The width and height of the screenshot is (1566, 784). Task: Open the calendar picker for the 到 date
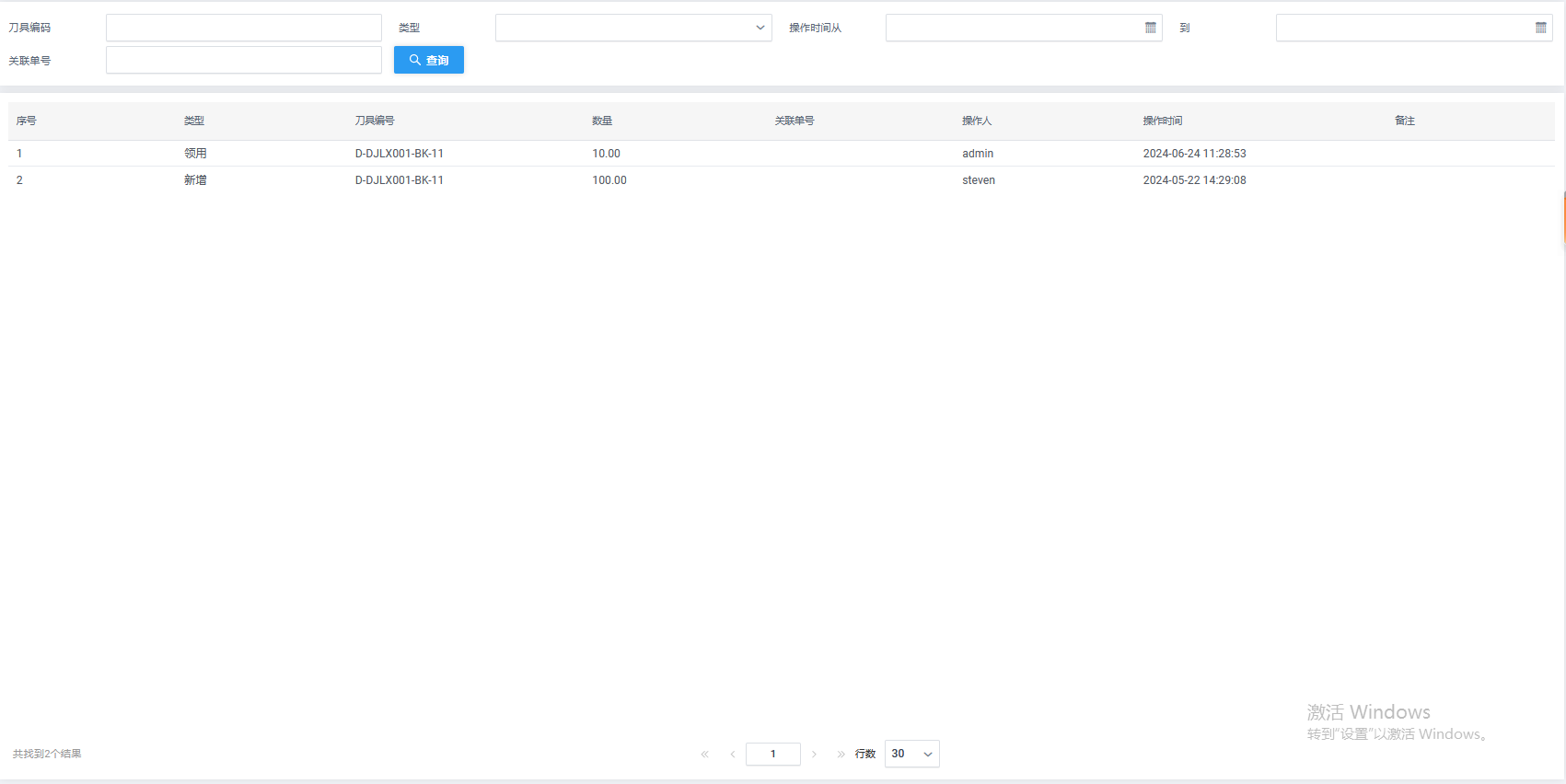(1540, 28)
